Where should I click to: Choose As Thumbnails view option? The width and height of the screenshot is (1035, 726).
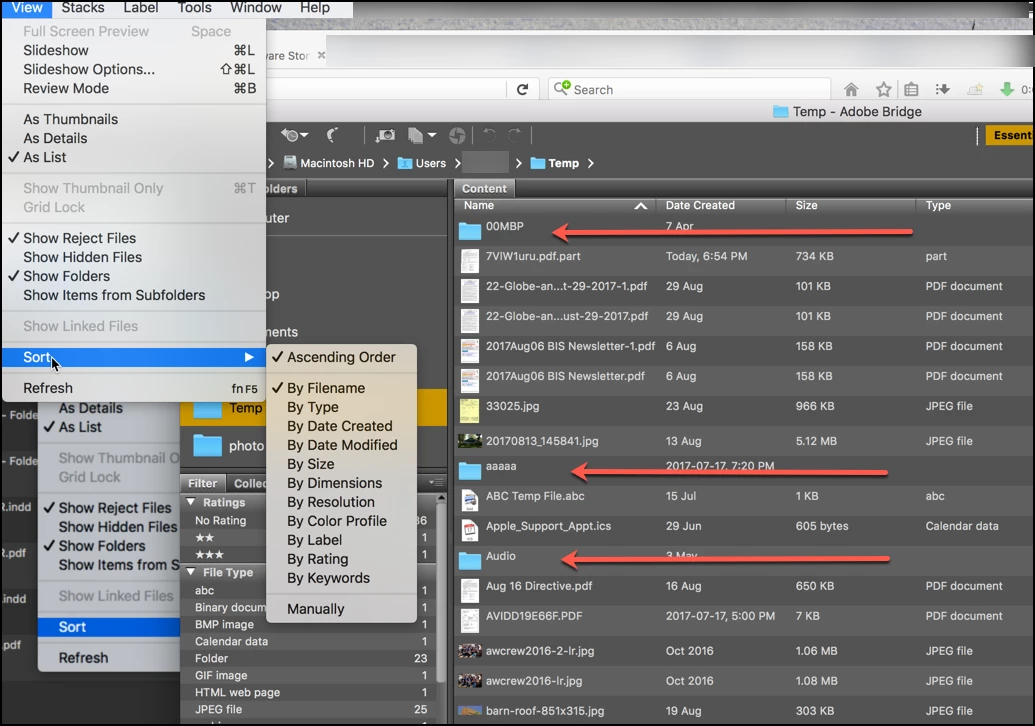pos(71,119)
